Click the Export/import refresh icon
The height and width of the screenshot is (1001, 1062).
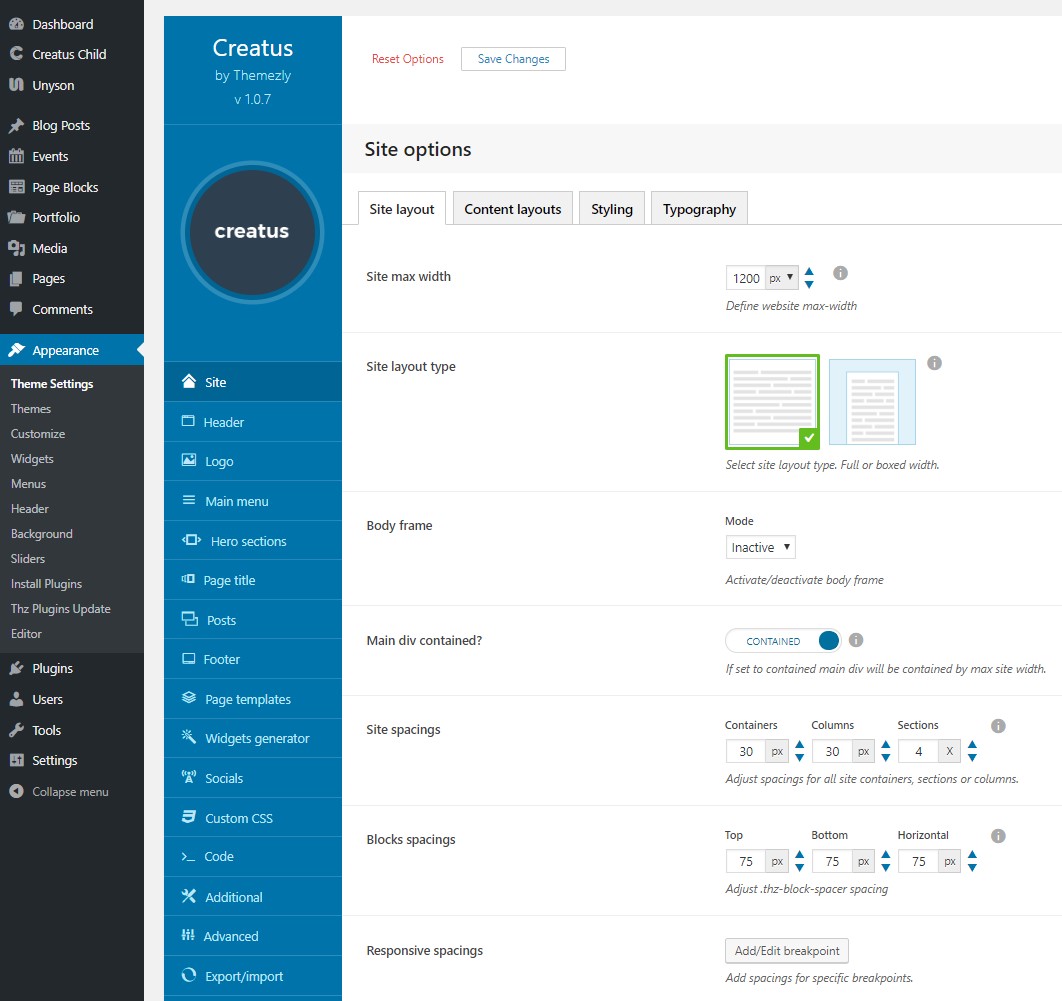(x=188, y=976)
